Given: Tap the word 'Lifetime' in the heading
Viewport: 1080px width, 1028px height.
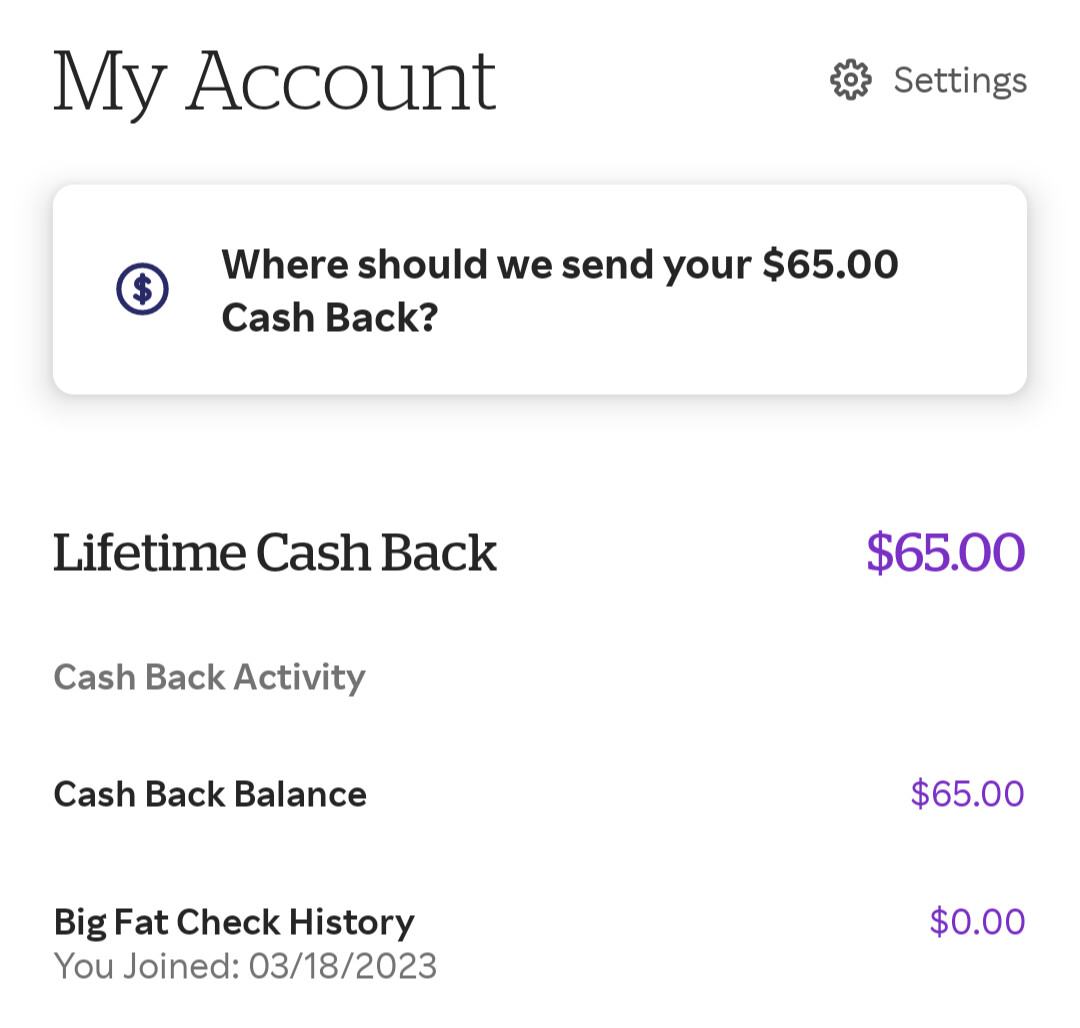Looking at the screenshot, I should pos(148,552).
